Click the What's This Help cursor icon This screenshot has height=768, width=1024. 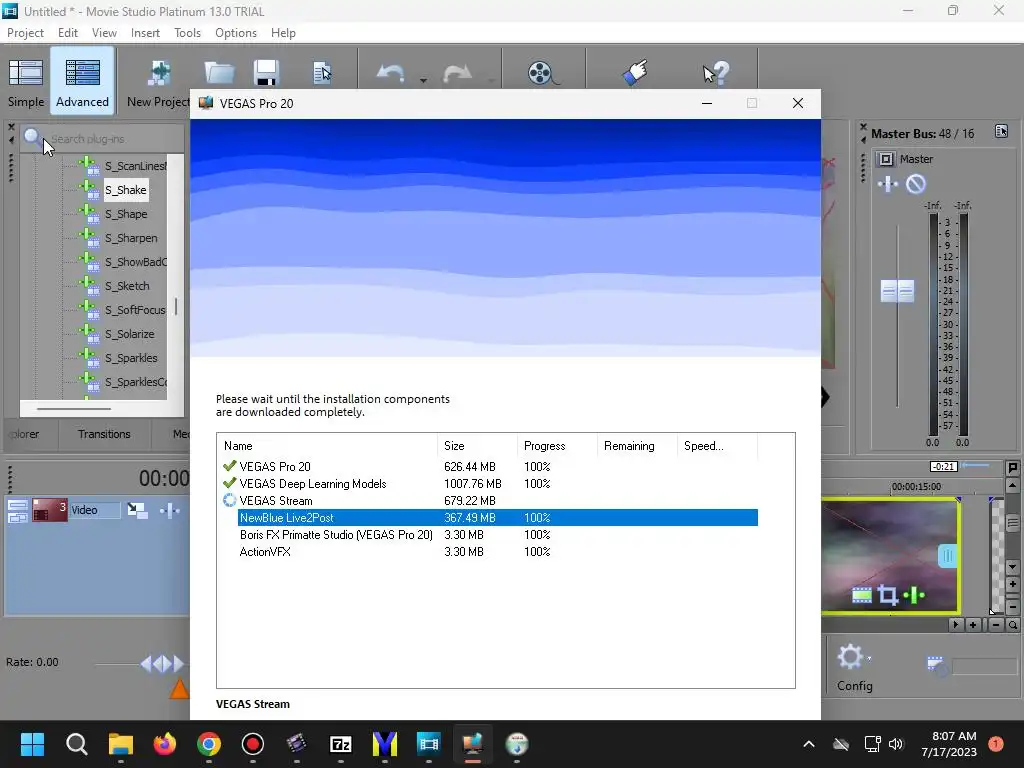pyautogui.click(x=716, y=73)
